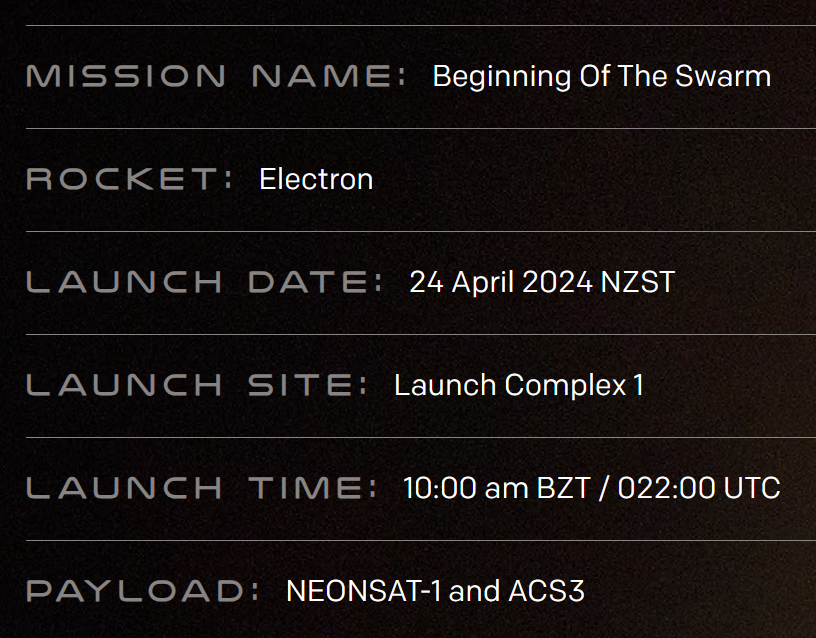Click the word 'April' in launch date
Image resolution: width=816 pixels, height=638 pixels.
pyautogui.click(x=482, y=284)
